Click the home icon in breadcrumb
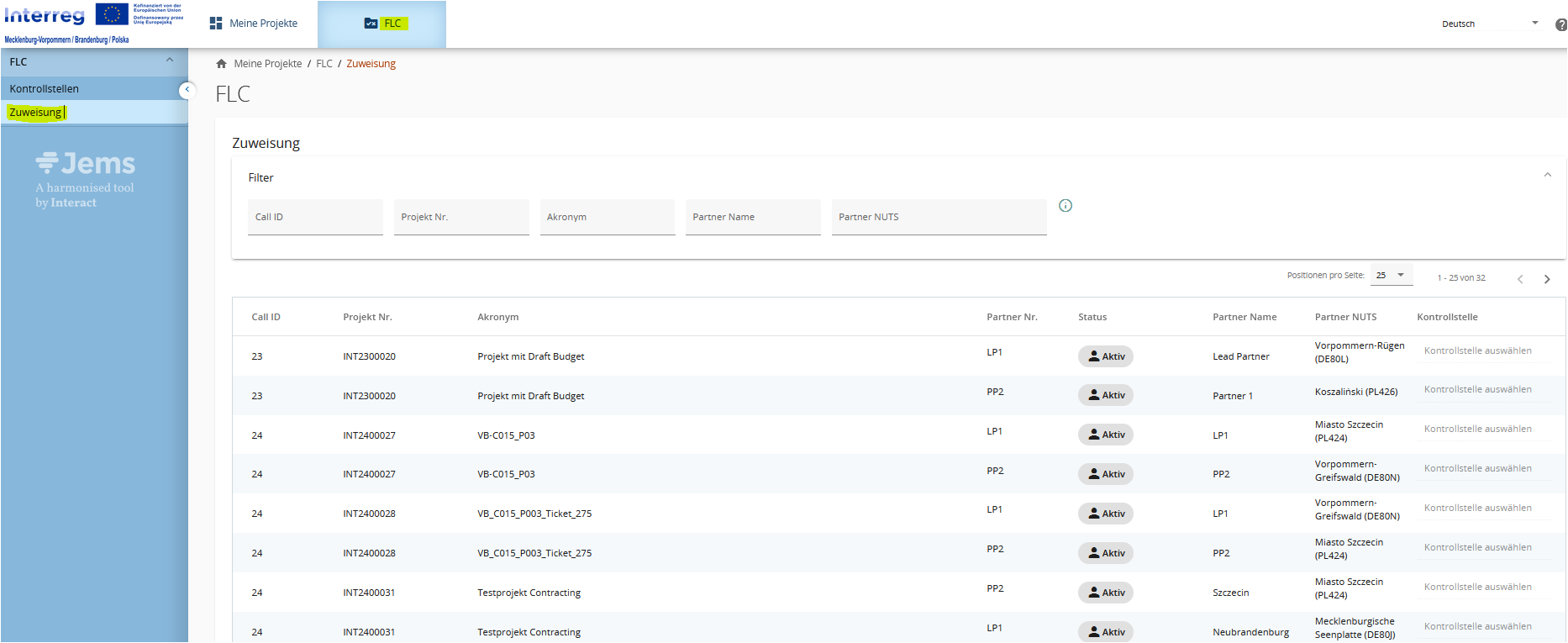Image resolution: width=1568 pixels, height=643 pixels. pyautogui.click(x=221, y=64)
